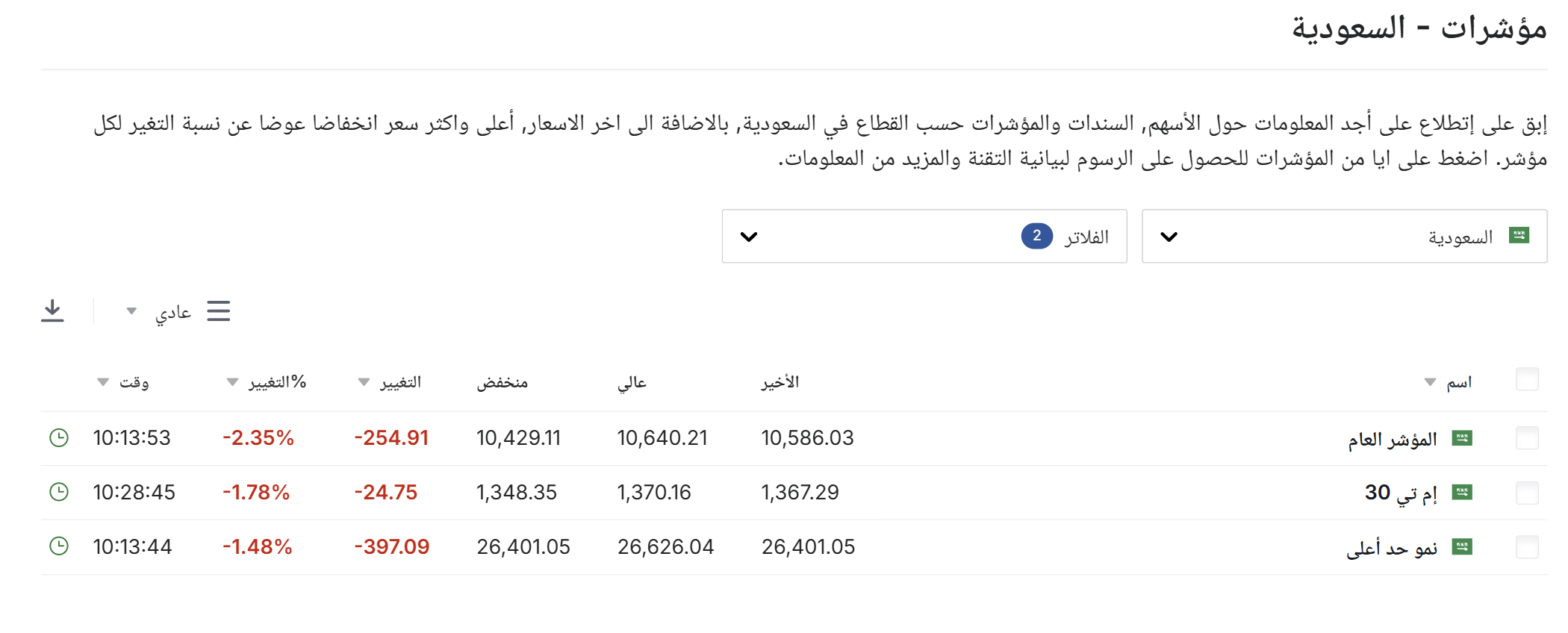Viewport: 1568px width, 633px height.
Task: Open the المؤشر العام index link
Action: [1393, 439]
